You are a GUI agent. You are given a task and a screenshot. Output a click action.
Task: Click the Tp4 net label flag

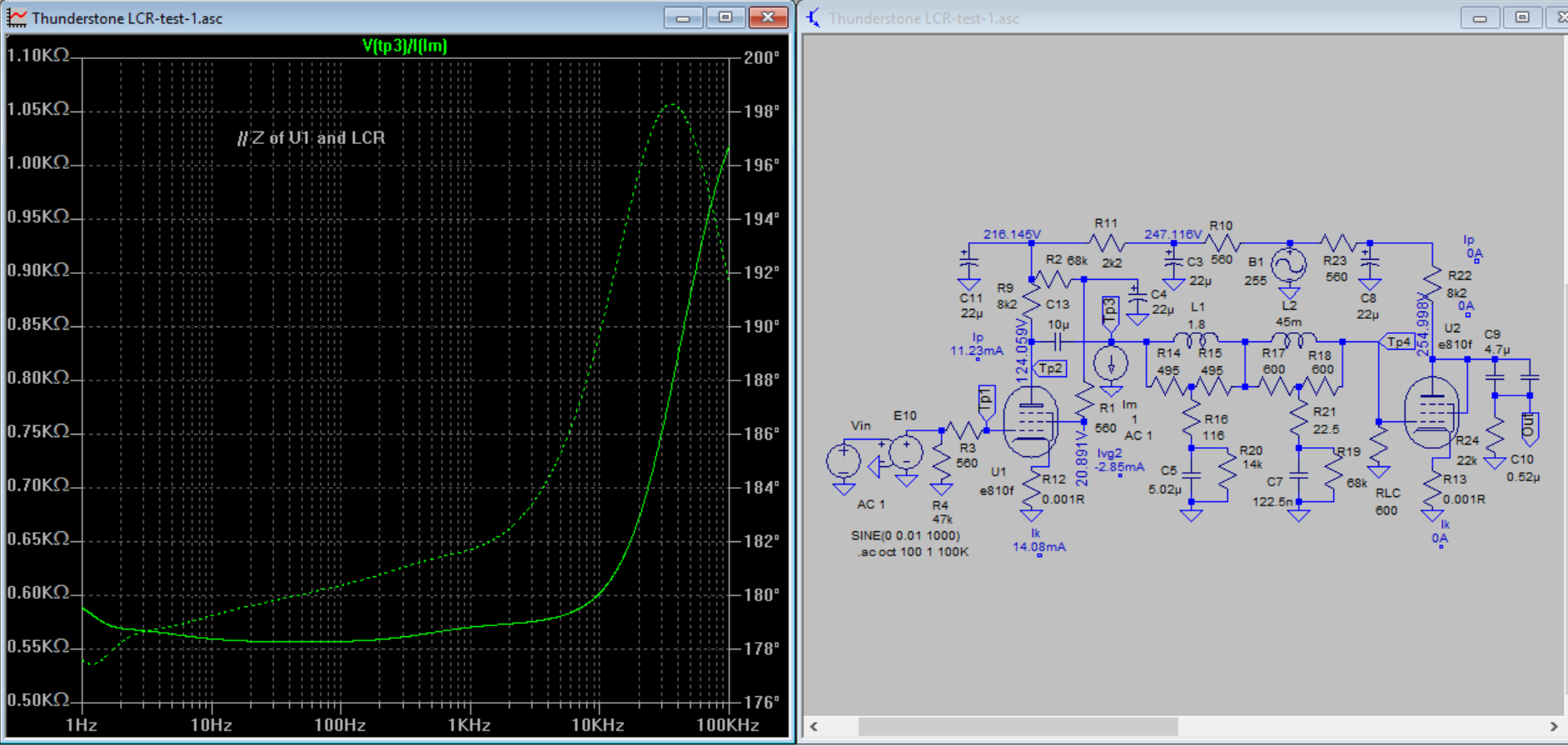pos(1396,341)
